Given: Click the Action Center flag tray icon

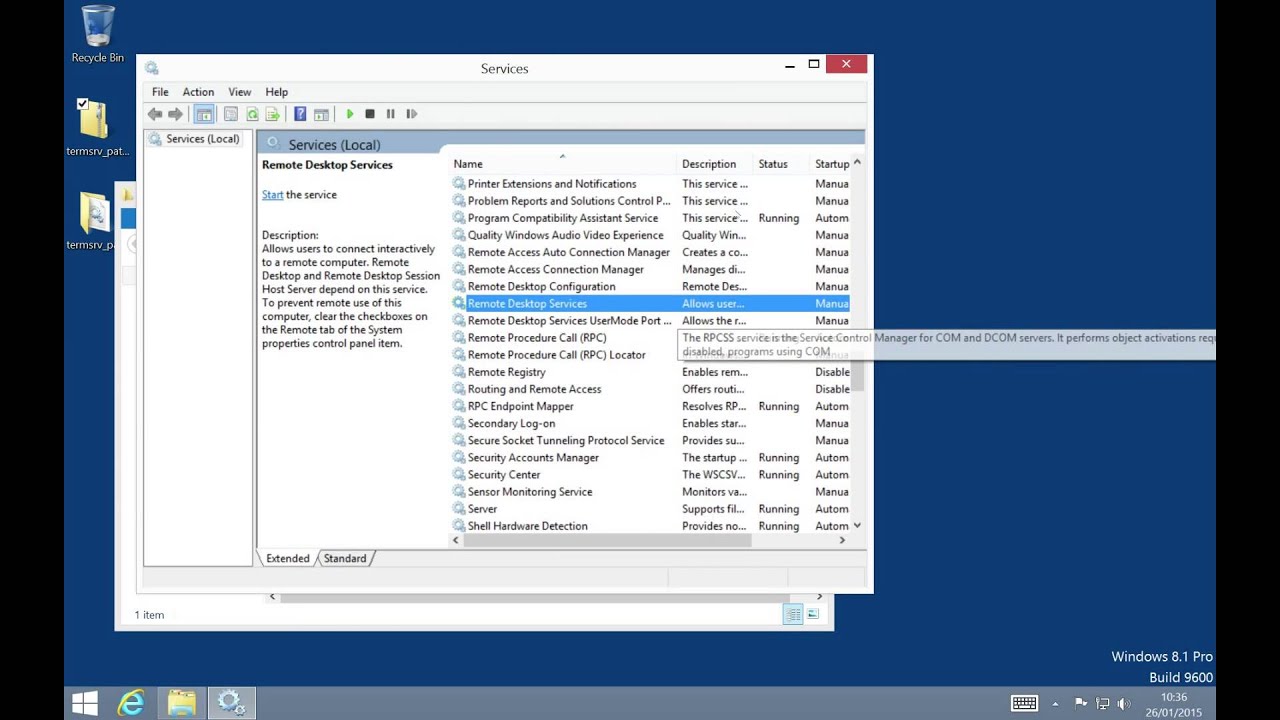Looking at the screenshot, I should click(x=1081, y=704).
